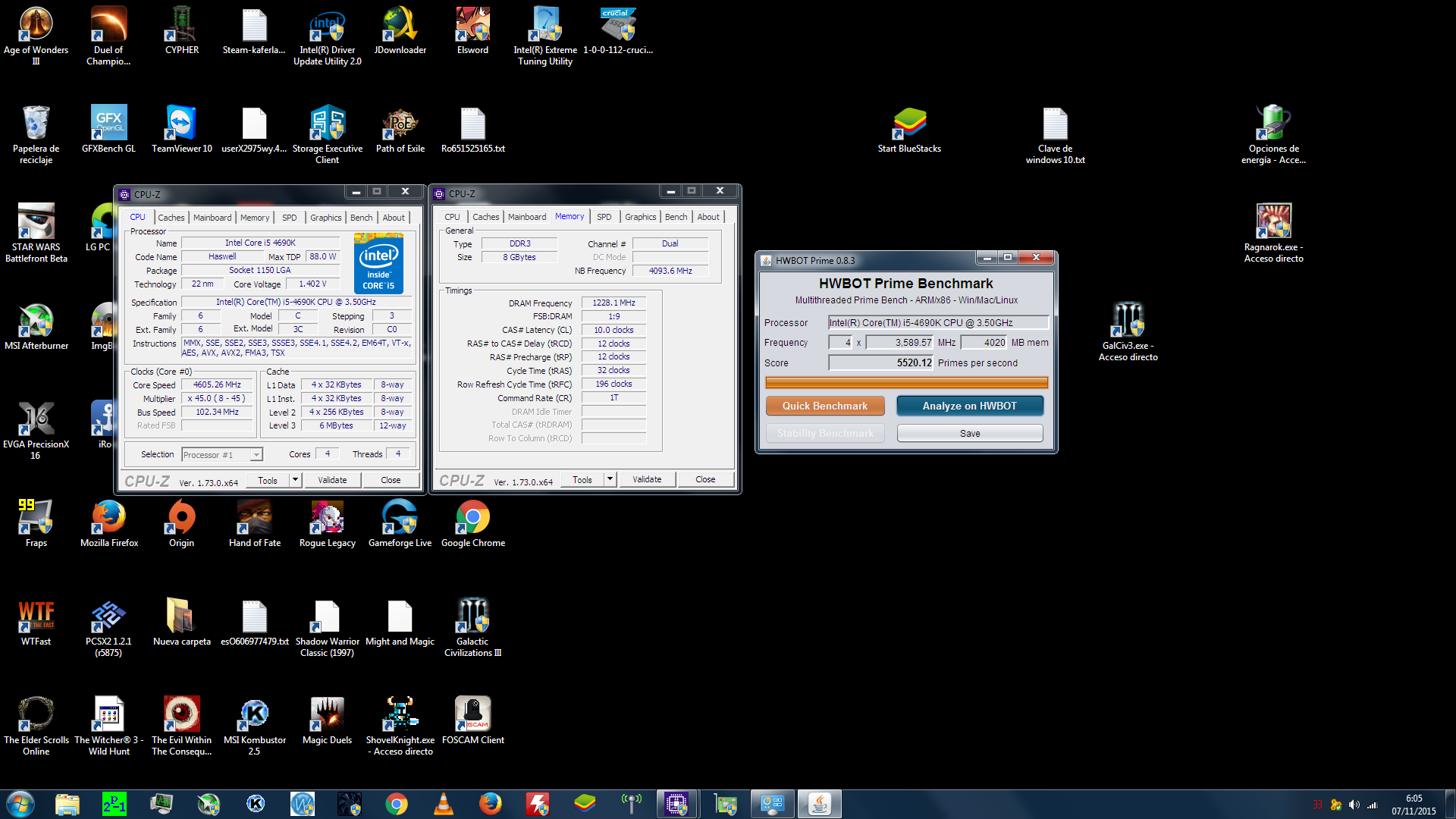Viewport: 1456px width, 819px height.
Task: Expand the Processor #1 selection dropdown
Action: [256, 454]
